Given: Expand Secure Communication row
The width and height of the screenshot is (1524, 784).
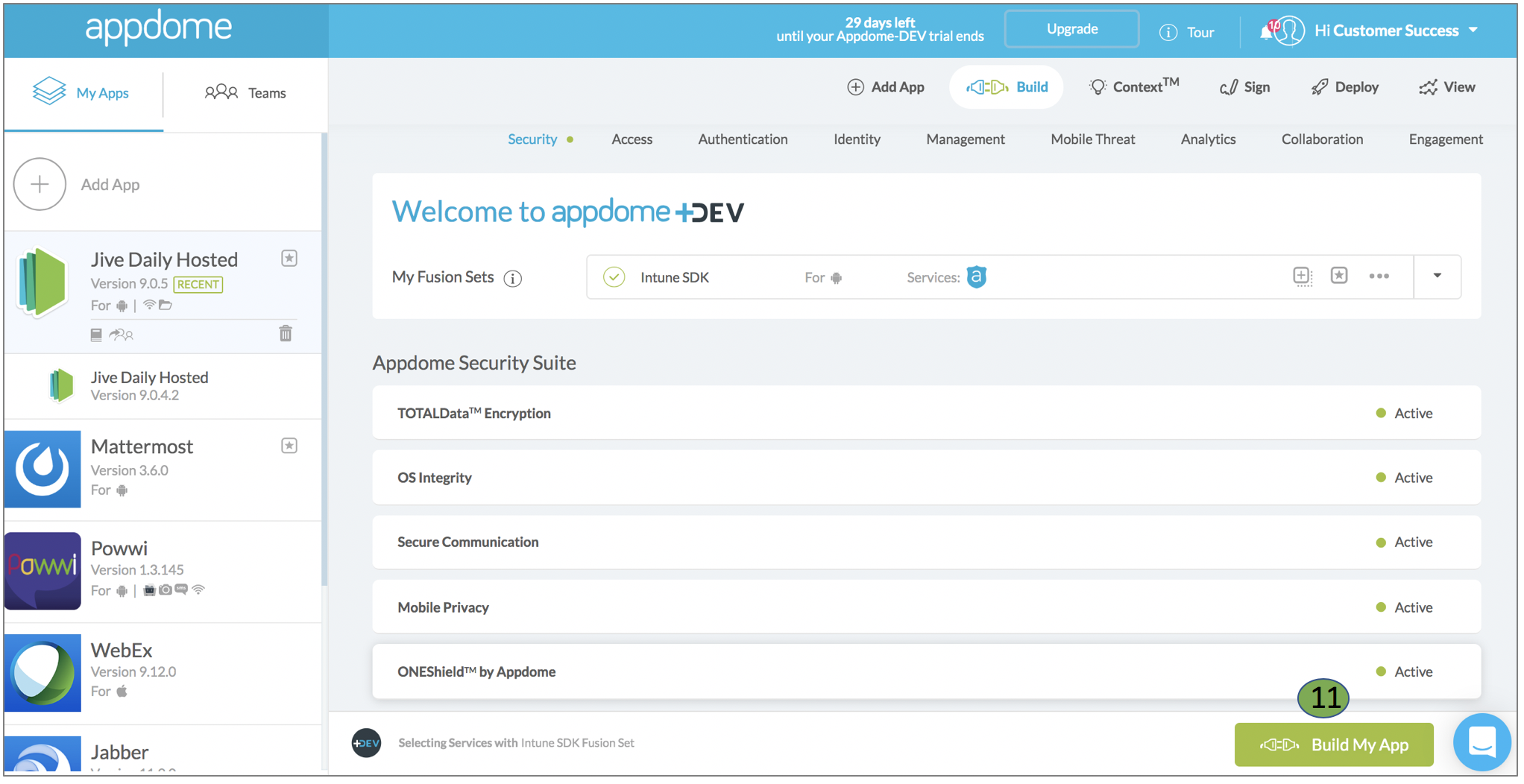Looking at the screenshot, I should [926, 543].
